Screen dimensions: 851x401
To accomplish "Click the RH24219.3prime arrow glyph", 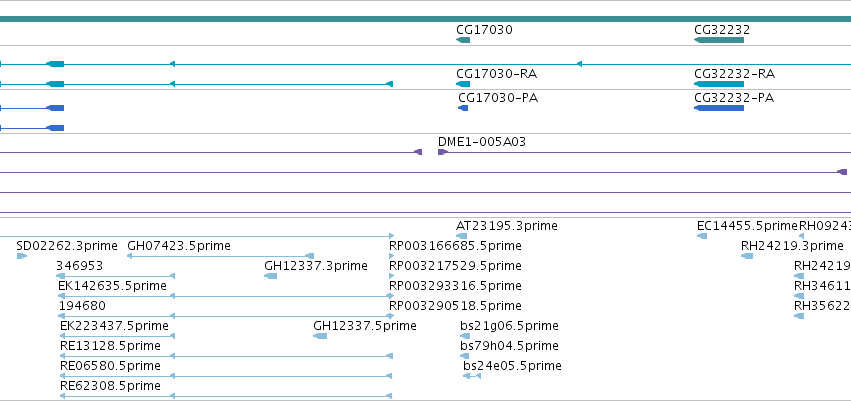I will 747,256.
